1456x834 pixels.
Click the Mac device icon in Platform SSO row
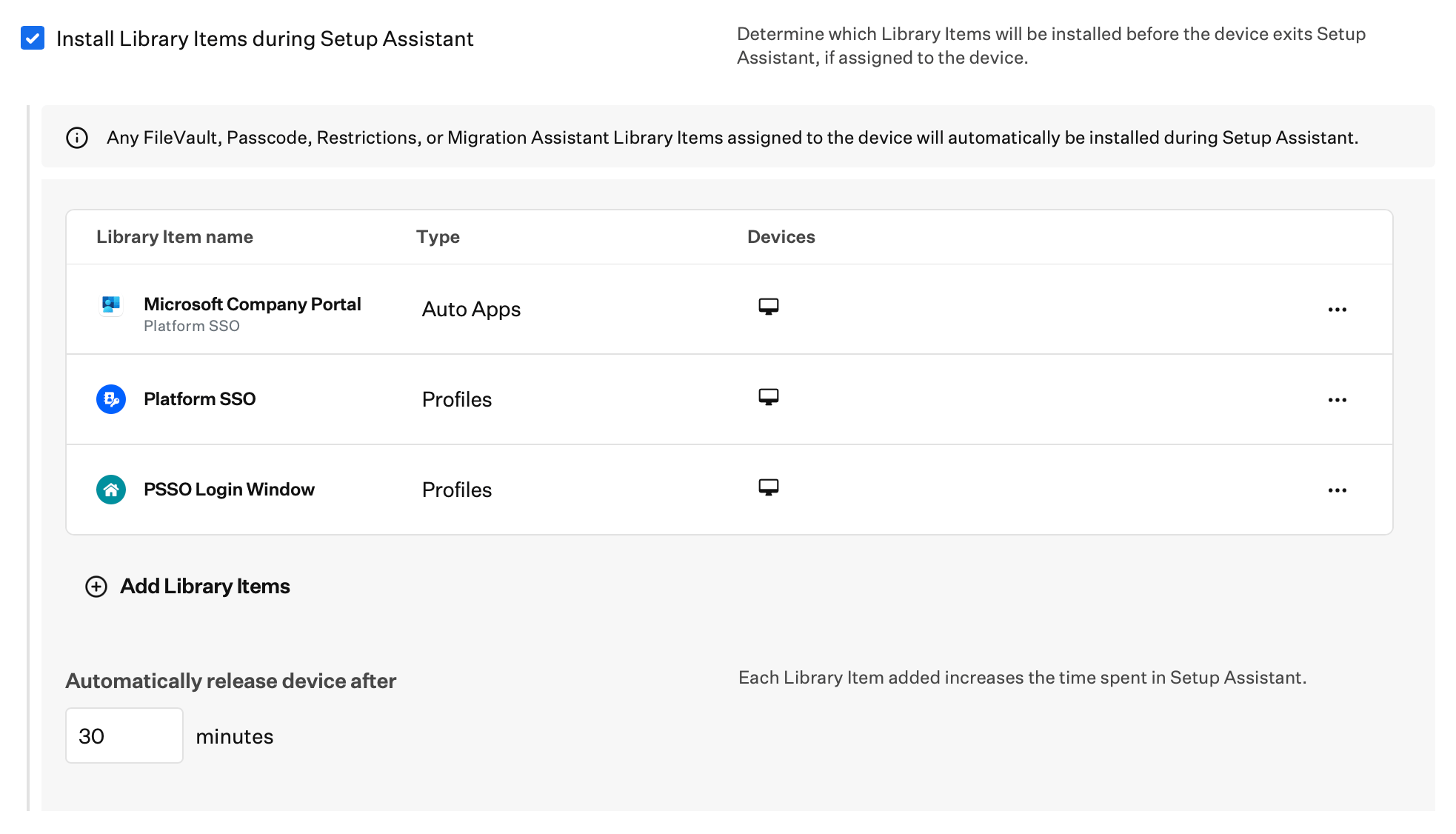769,397
